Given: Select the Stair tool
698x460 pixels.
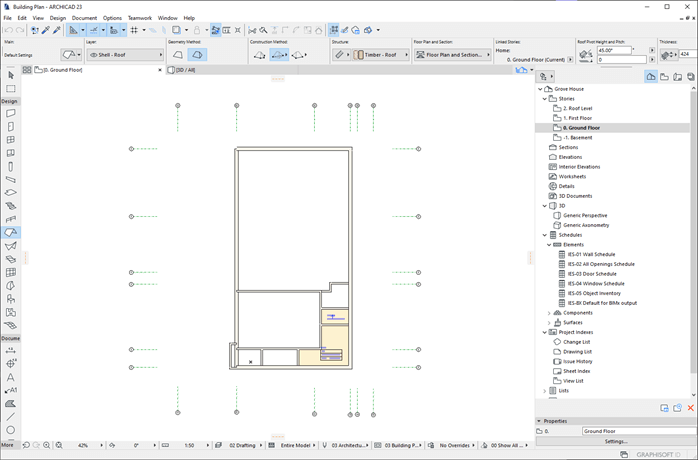Looking at the screenshot, I should (11, 206).
